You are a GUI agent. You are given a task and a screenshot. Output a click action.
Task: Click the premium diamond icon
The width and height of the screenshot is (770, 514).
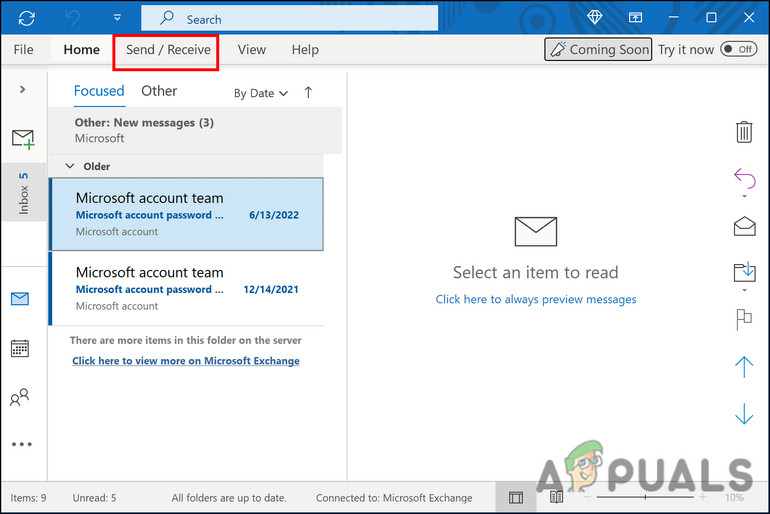(594, 18)
